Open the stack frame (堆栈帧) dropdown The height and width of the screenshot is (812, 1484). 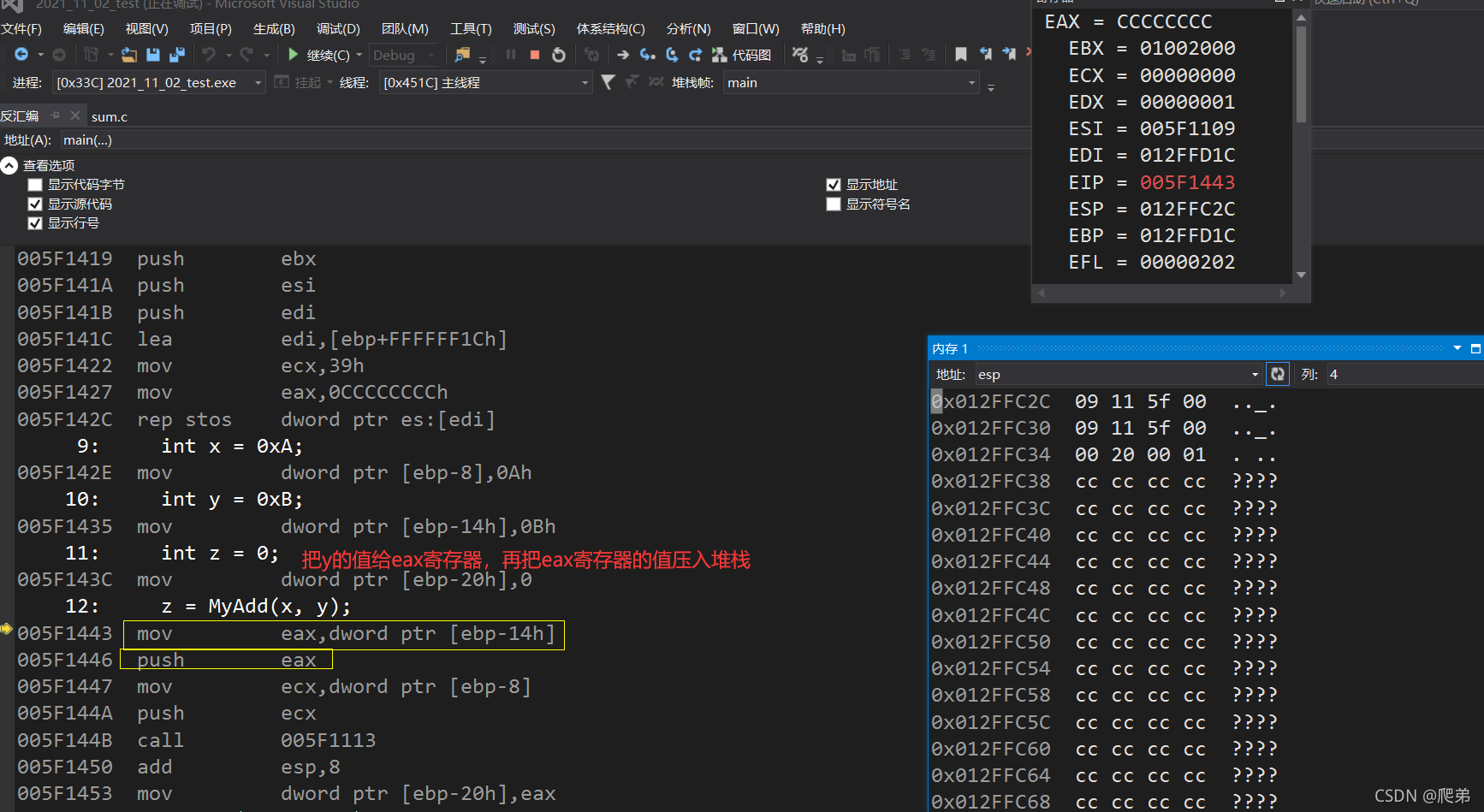click(x=971, y=83)
